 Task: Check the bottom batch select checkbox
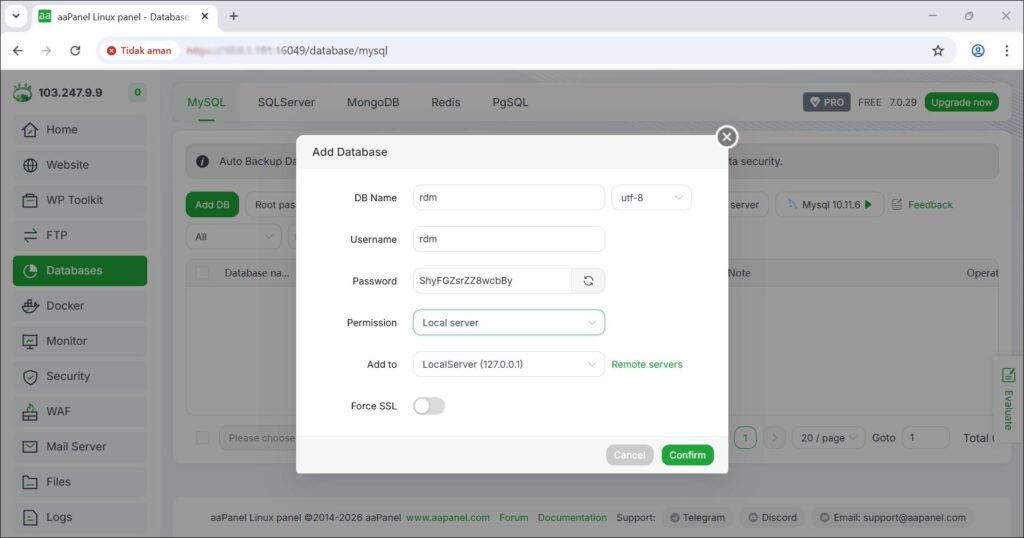pos(202,438)
